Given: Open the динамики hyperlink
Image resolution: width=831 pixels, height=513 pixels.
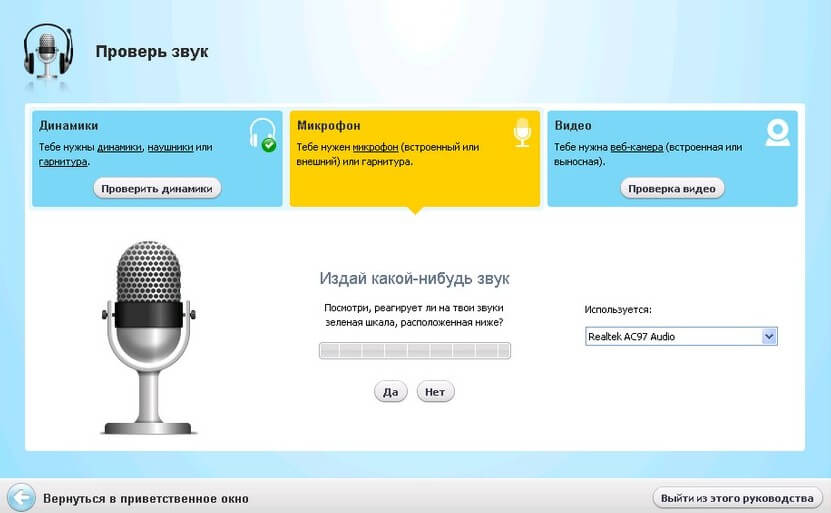Looking at the screenshot, I should pyautogui.click(x=119, y=147).
